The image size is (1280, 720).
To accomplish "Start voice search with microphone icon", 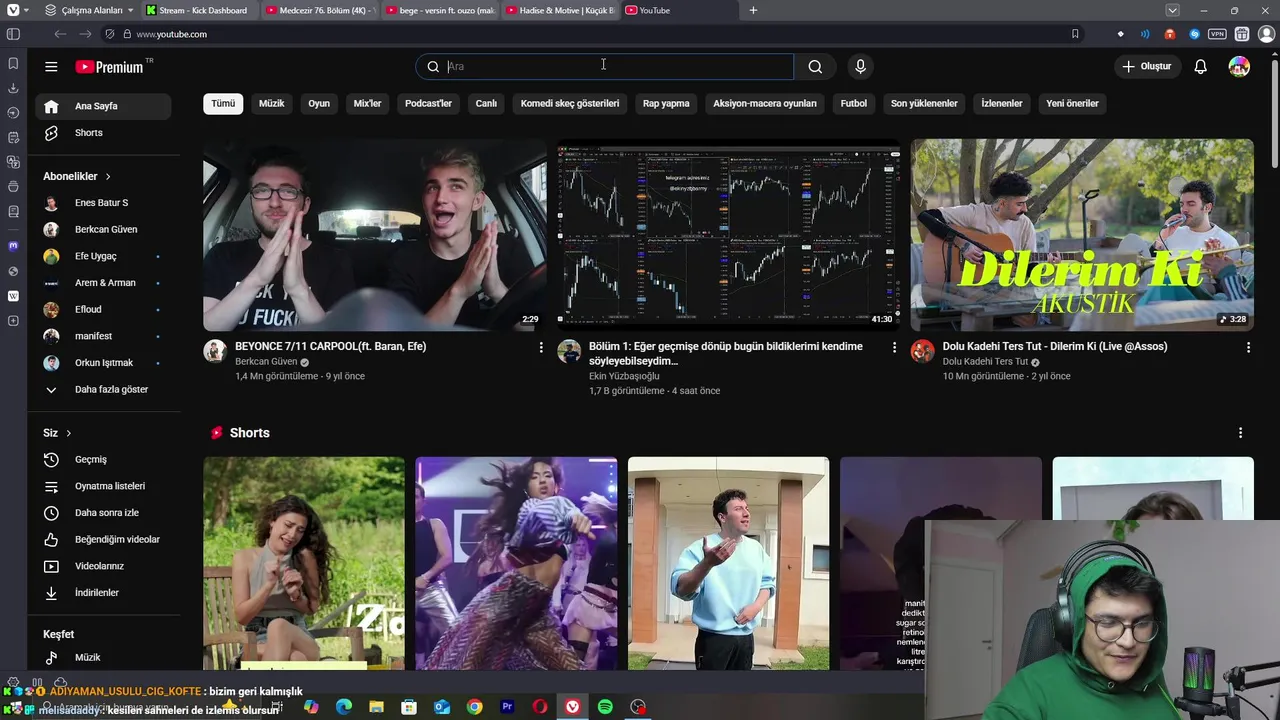I will 860,67.
